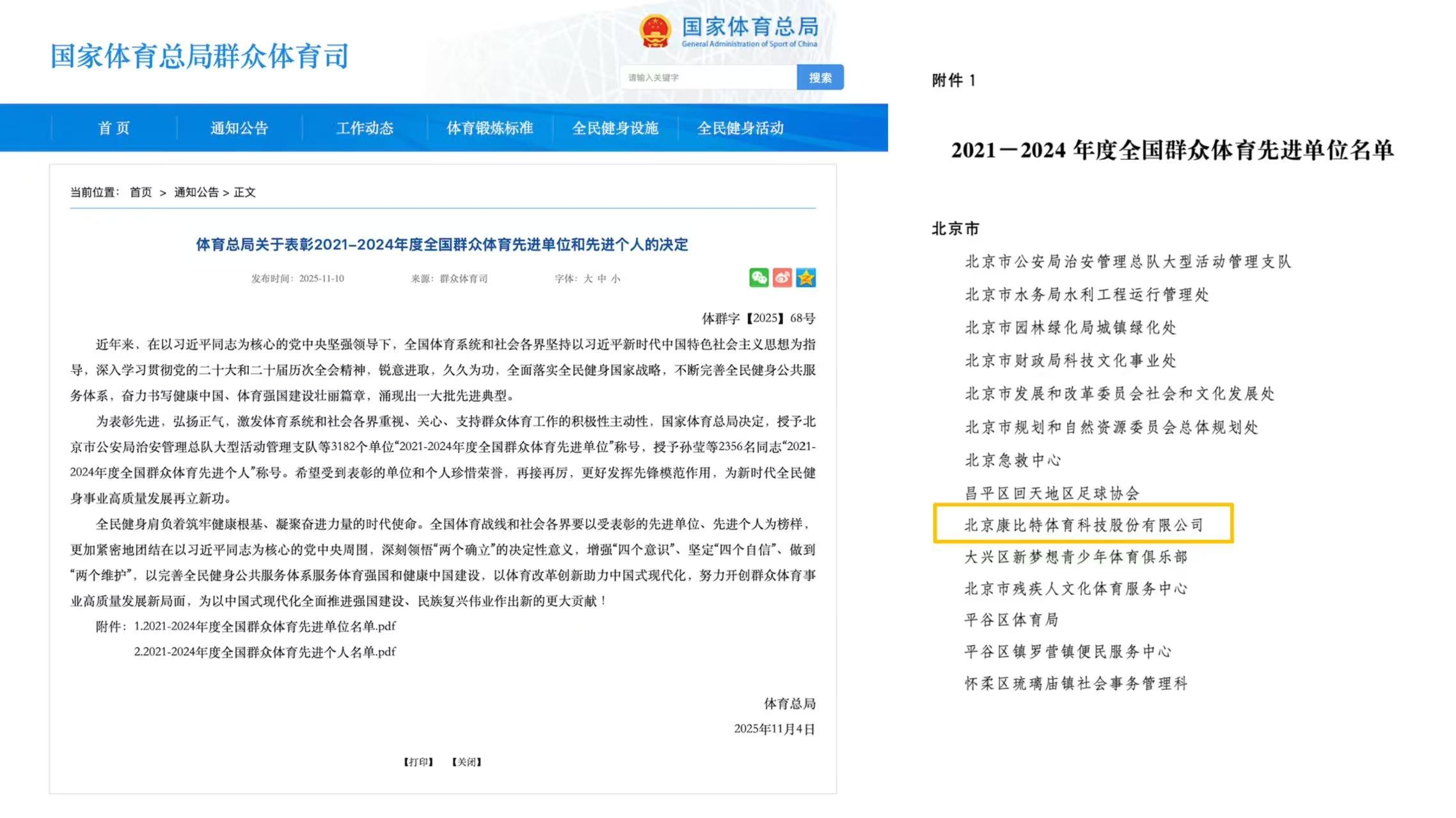This screenshot has height=818, width=1456.
Task: Open attachment 先进单位名单.pdf
Action: pos(265,626)
